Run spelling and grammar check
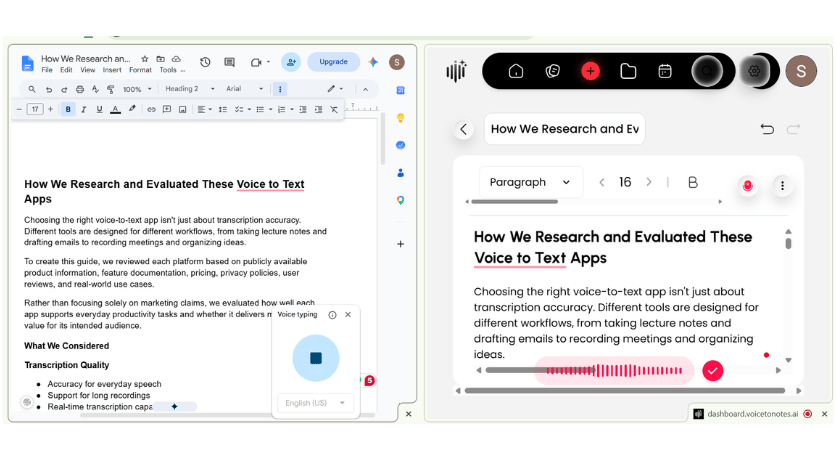Viewport: 836px width, 471px height. (x=95, y=89)
